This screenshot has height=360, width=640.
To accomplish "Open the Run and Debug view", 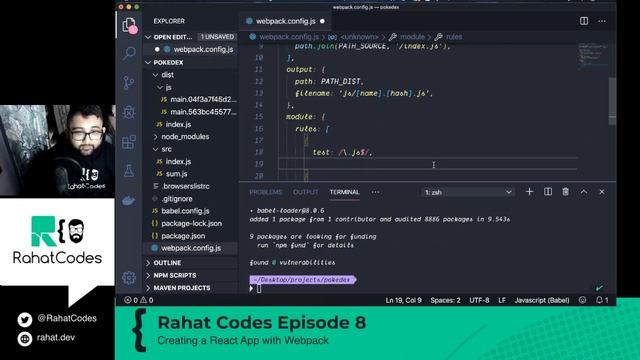I will point(129,112).
